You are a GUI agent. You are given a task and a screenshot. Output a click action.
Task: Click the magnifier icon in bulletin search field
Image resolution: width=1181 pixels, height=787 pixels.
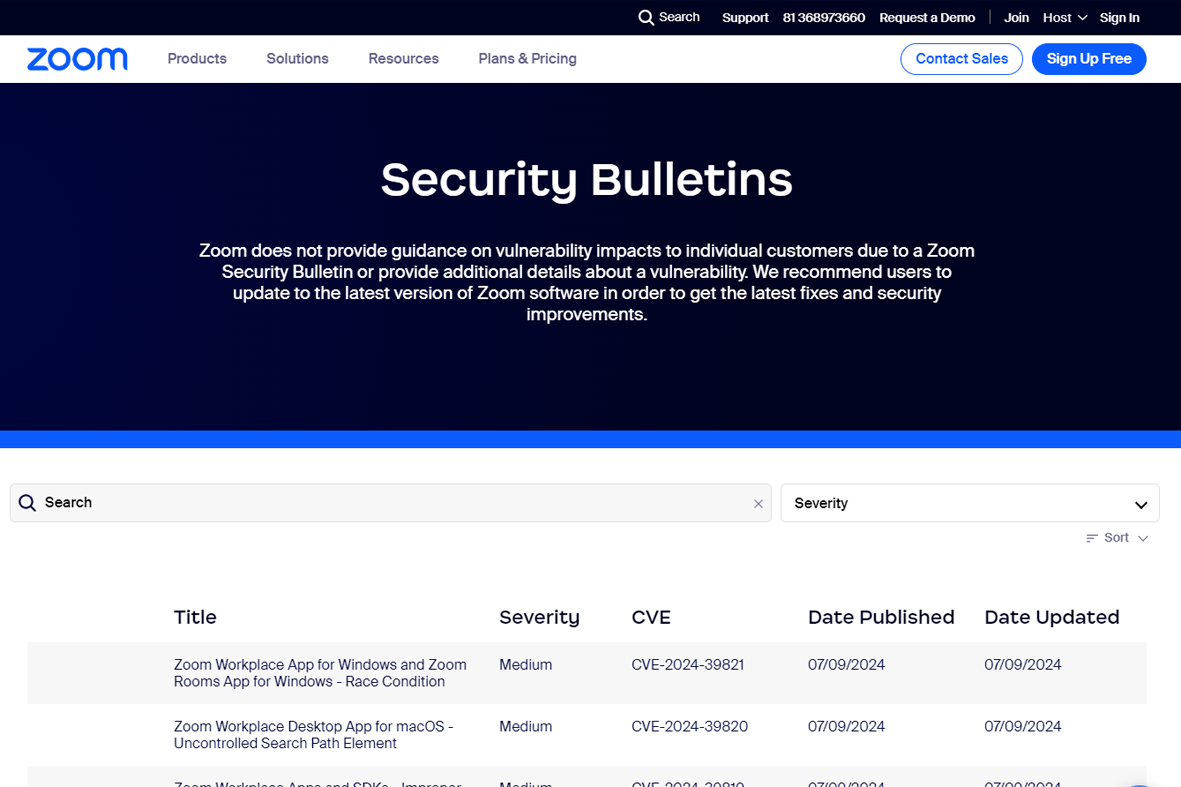(x=27, y=503)
